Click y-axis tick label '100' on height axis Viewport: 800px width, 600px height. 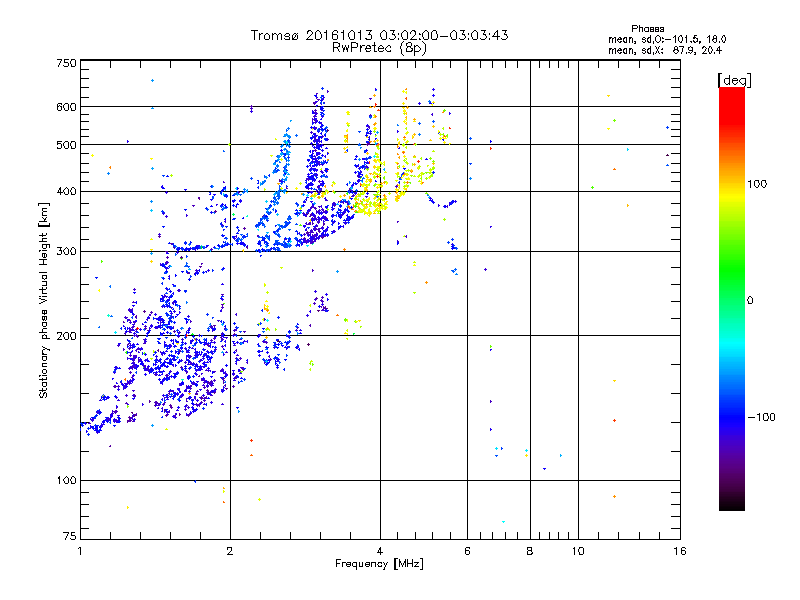pyautogui.click(x=67, y=480)
